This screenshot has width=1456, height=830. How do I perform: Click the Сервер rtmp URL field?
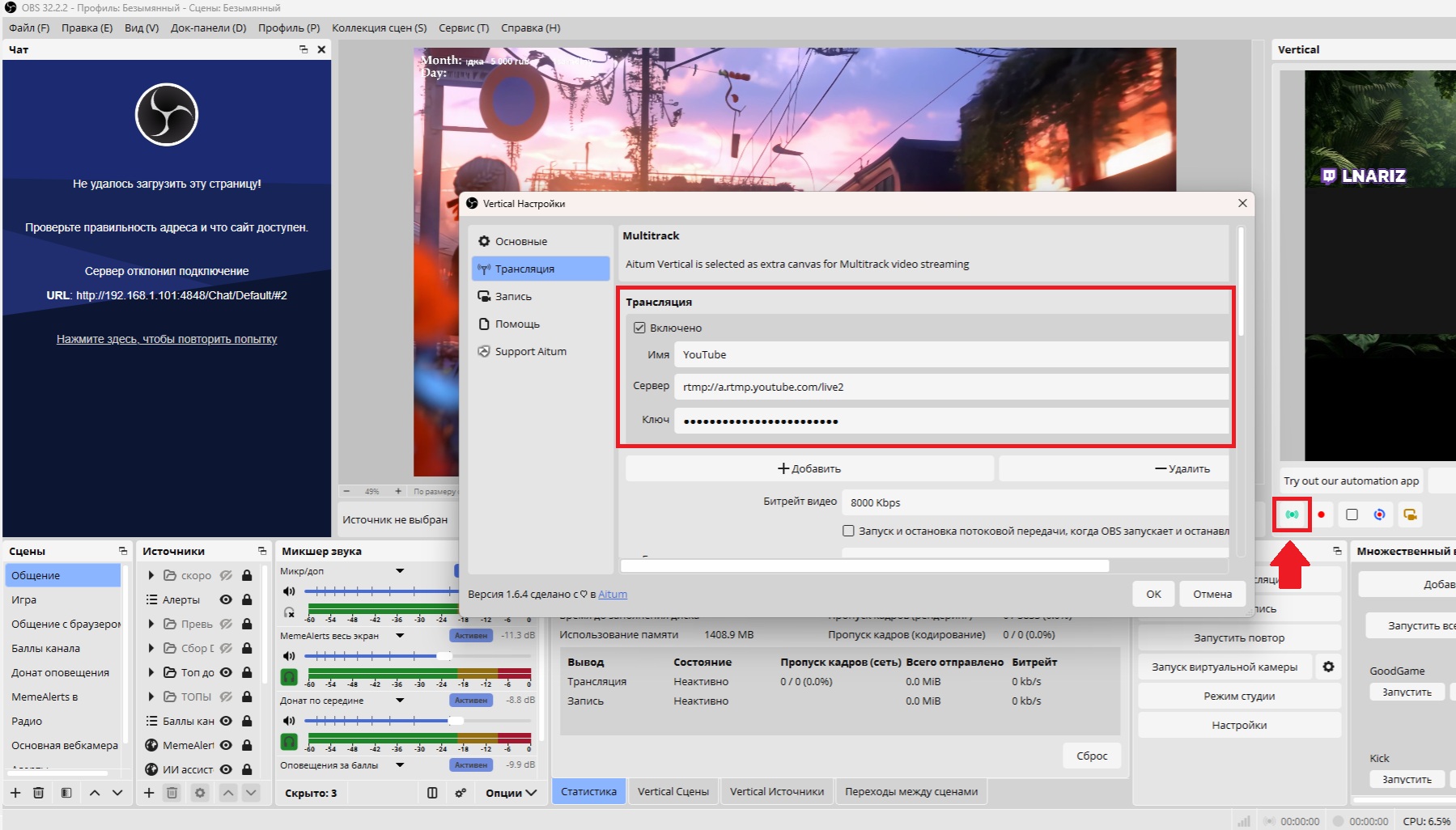952,387
